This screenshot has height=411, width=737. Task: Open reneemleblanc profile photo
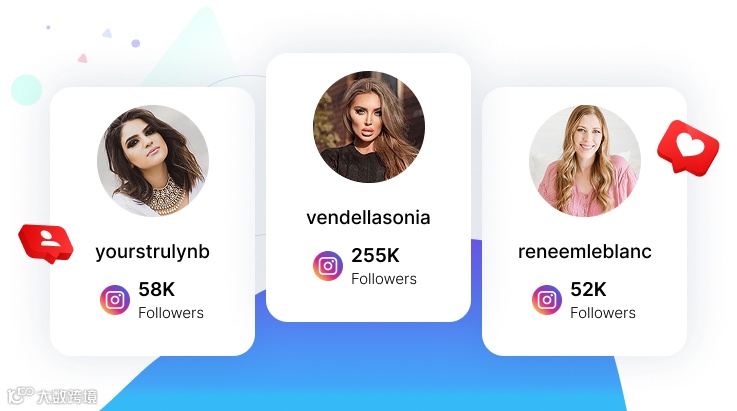pos(585,160)
